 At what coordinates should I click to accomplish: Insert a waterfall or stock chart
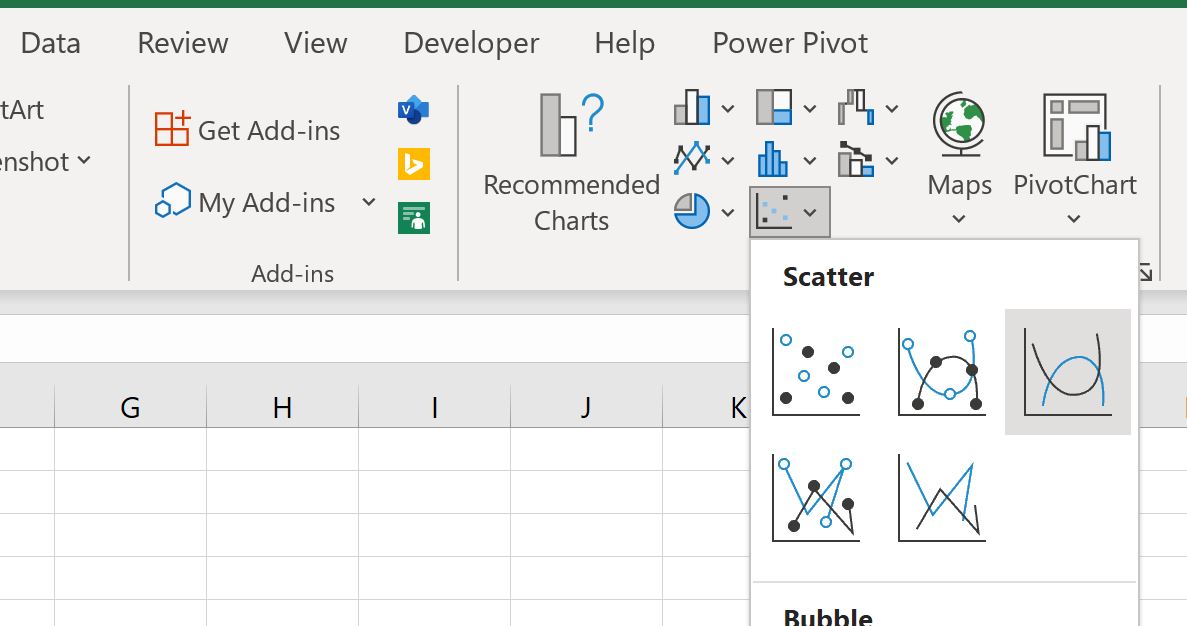click(855, 107)
